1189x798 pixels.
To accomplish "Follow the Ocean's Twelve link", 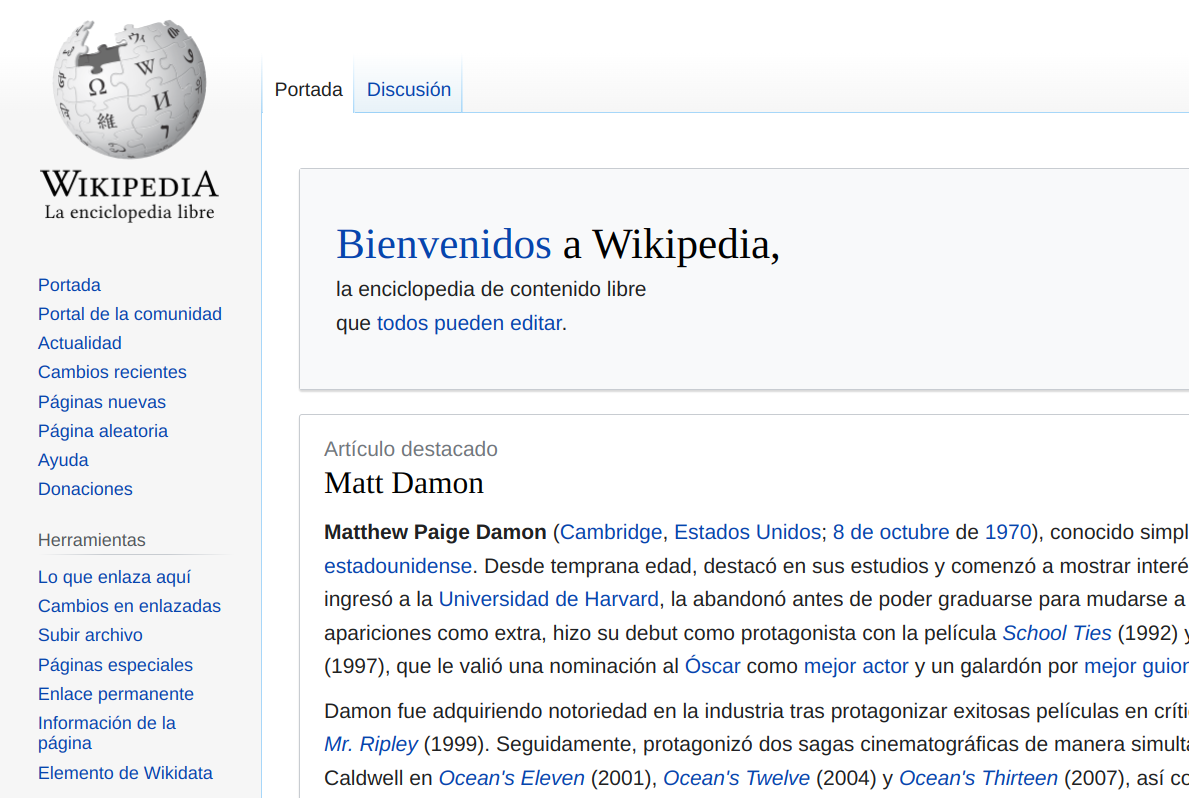I will (x=736, y=778).
